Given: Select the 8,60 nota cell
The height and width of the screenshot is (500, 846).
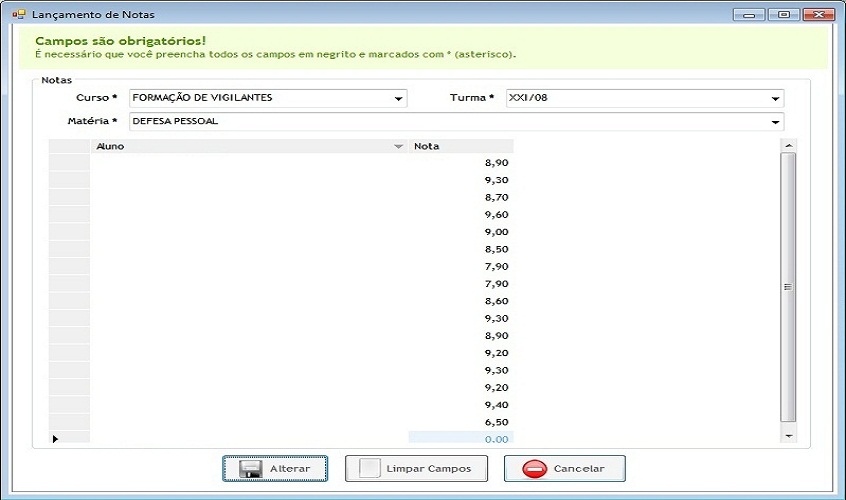Looking at the screenshot, I should (x=461, y=300).
